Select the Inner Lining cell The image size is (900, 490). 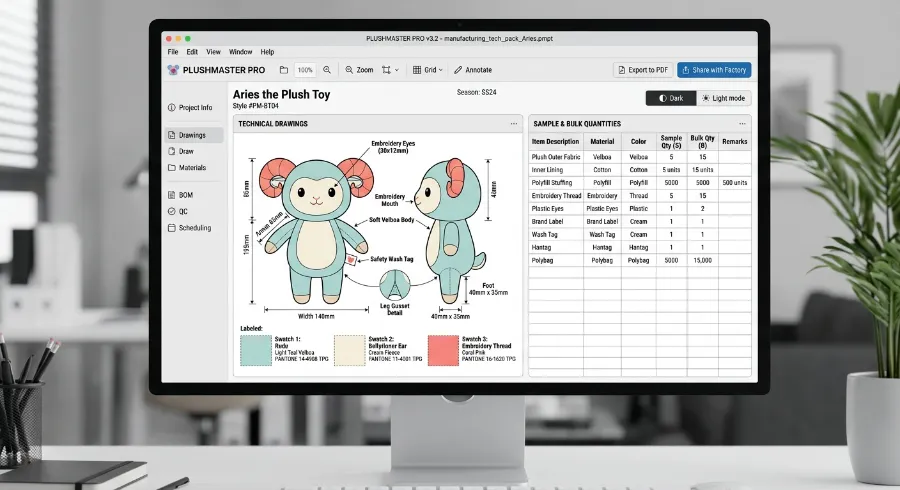(556, 170)
